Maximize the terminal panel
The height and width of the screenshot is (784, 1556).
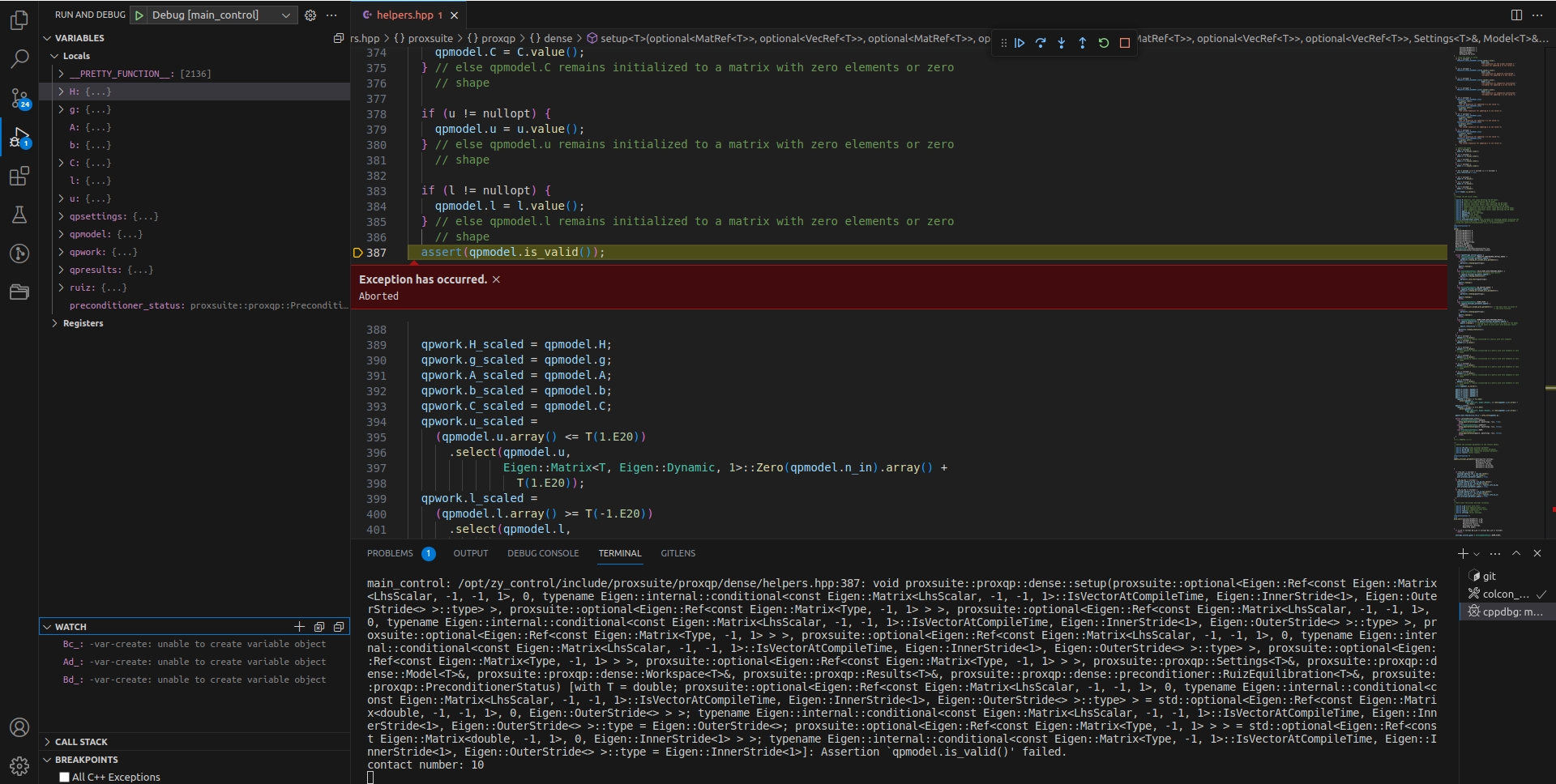[x=1516, y=554]
